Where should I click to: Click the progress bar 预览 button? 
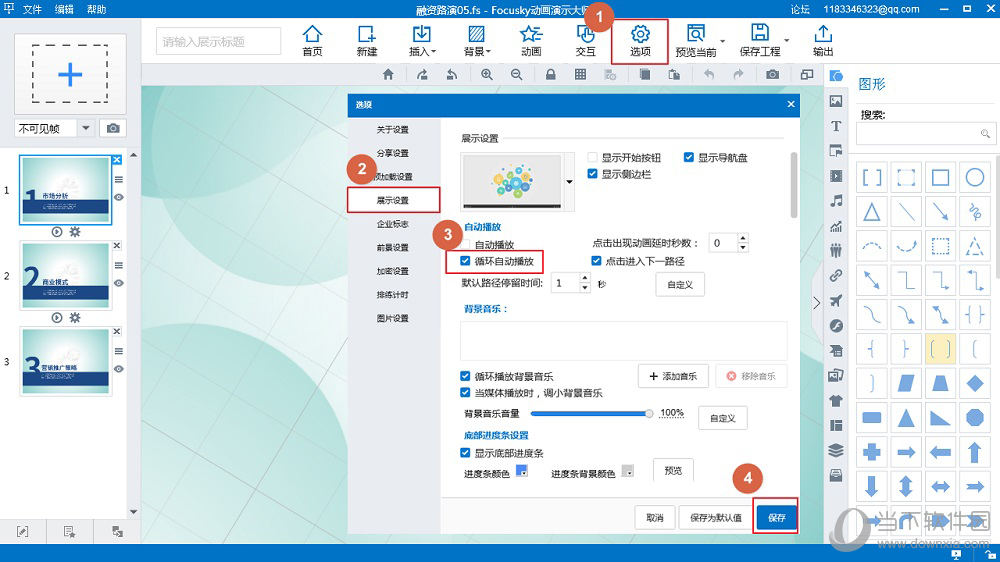point(673,470)
